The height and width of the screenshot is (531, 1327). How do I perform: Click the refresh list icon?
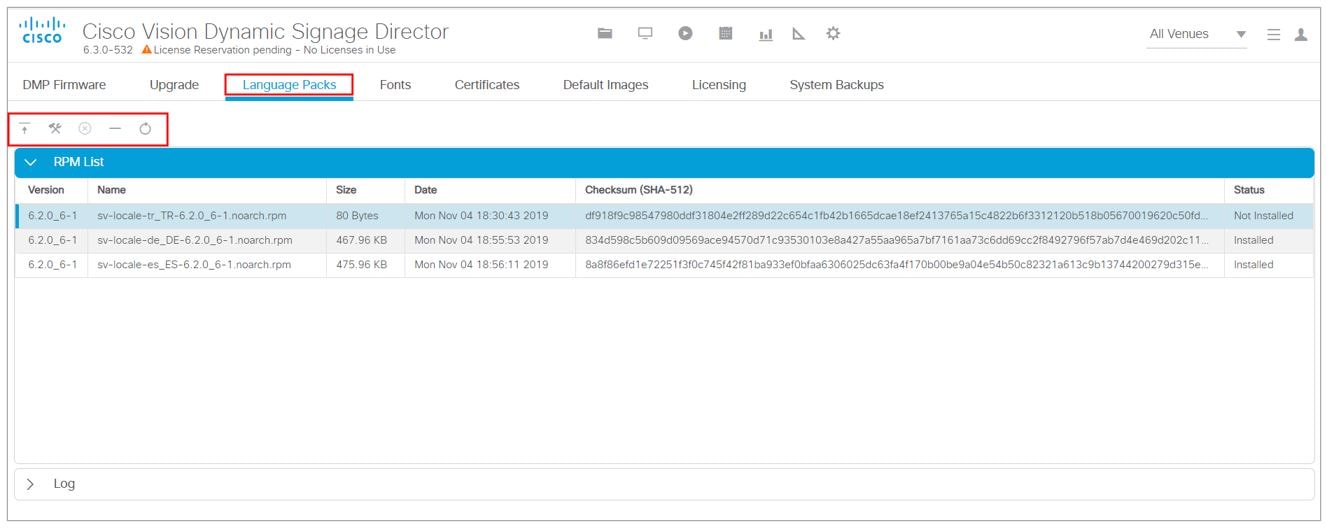[x=145, y=128]
